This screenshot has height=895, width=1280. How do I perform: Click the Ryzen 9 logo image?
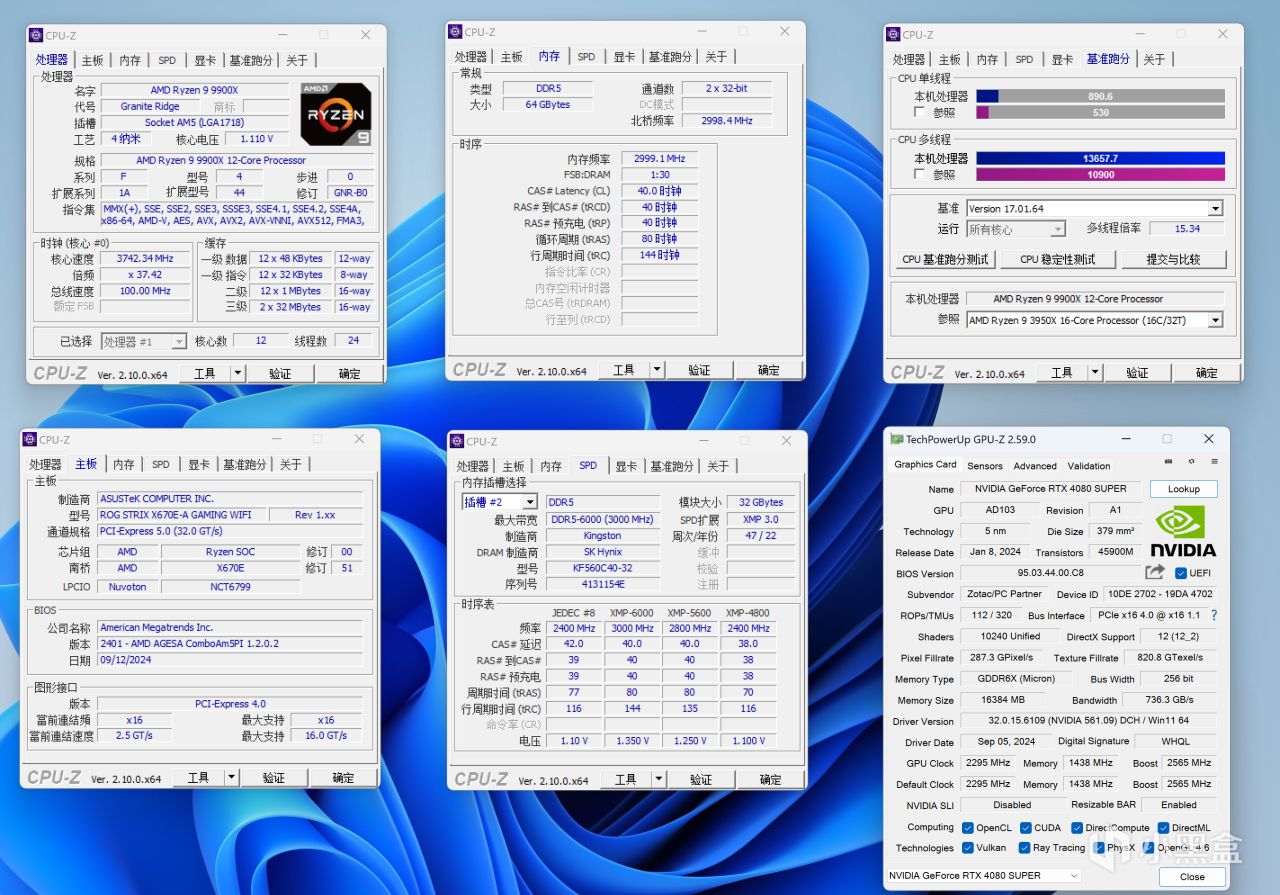(x=336, y=113)
